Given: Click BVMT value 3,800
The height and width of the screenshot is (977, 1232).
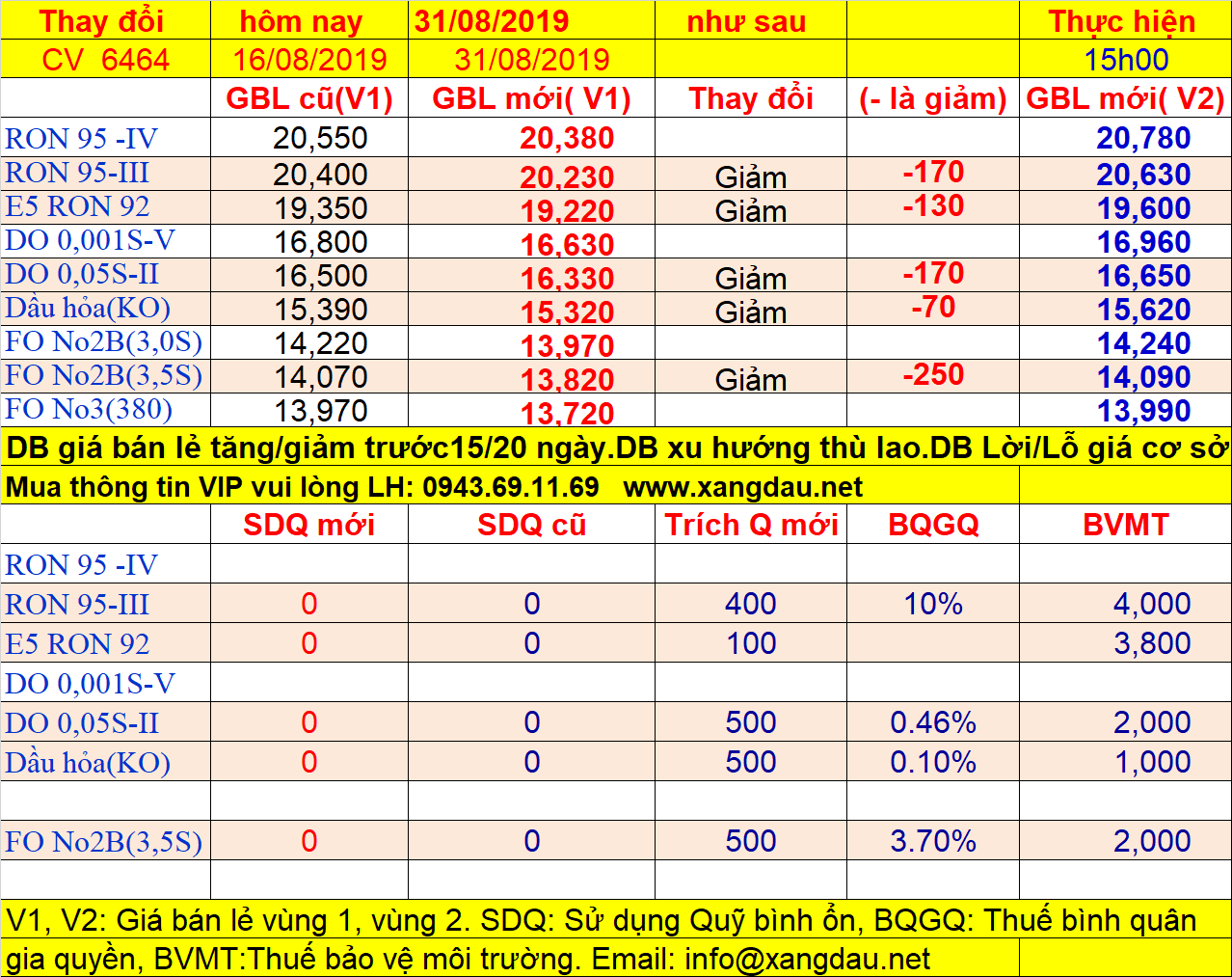Looking at the screenshot, I should coord(1152,643).
